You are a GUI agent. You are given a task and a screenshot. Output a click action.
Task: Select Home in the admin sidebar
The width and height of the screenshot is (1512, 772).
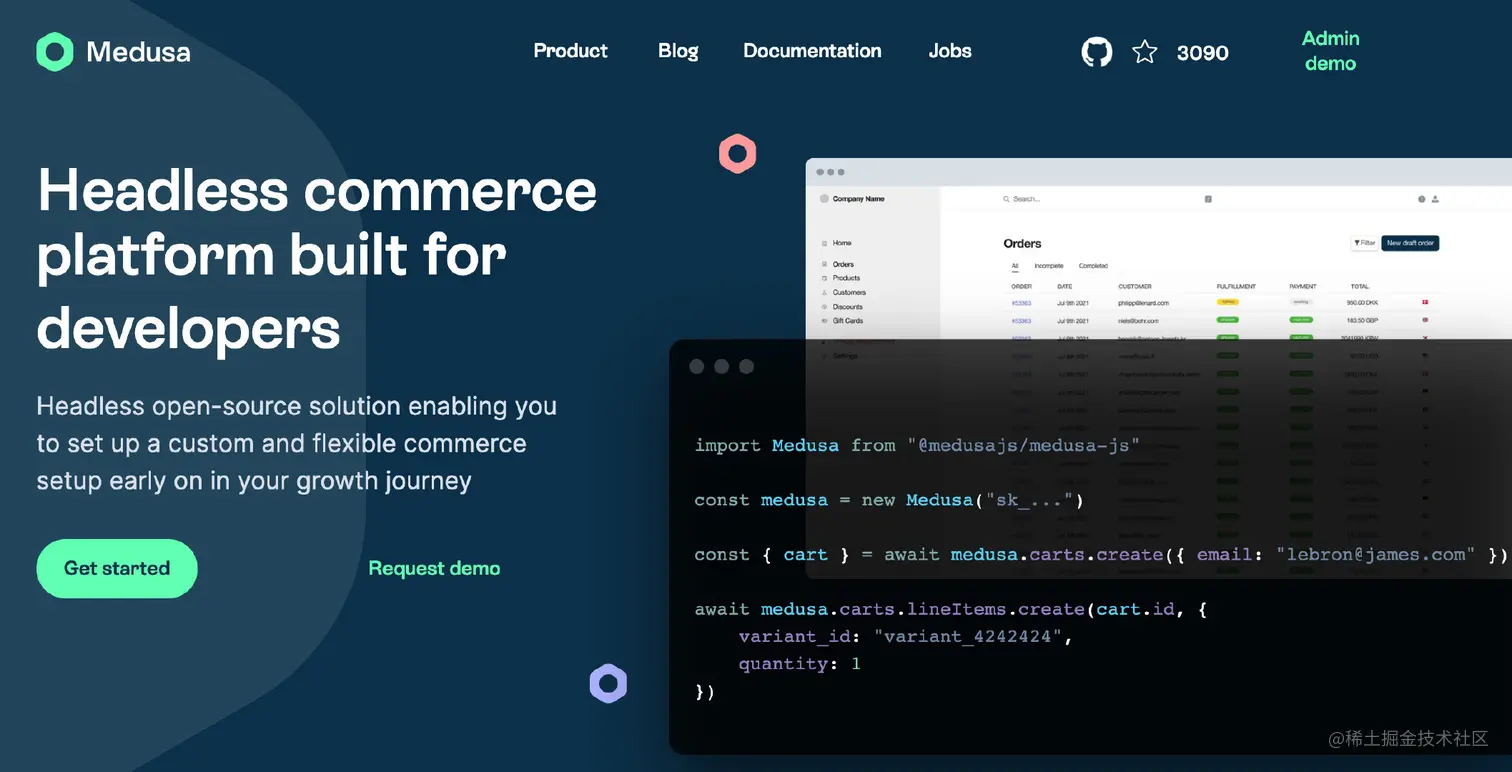pyautogui.click(x=842, y=243)
